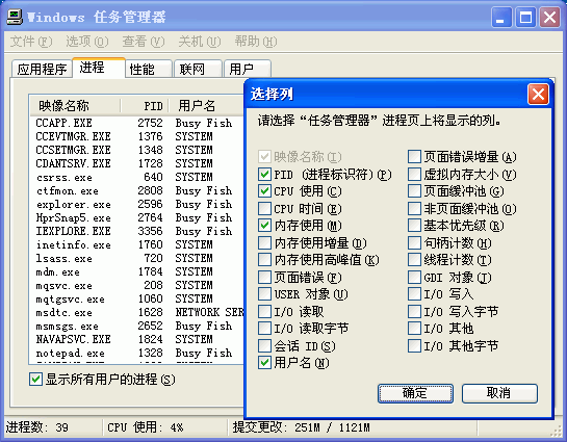The width and height of the screenshot is (567, 442).
Task: Enable the USER 对象 checkbox
Action: (x=265, y=294)
